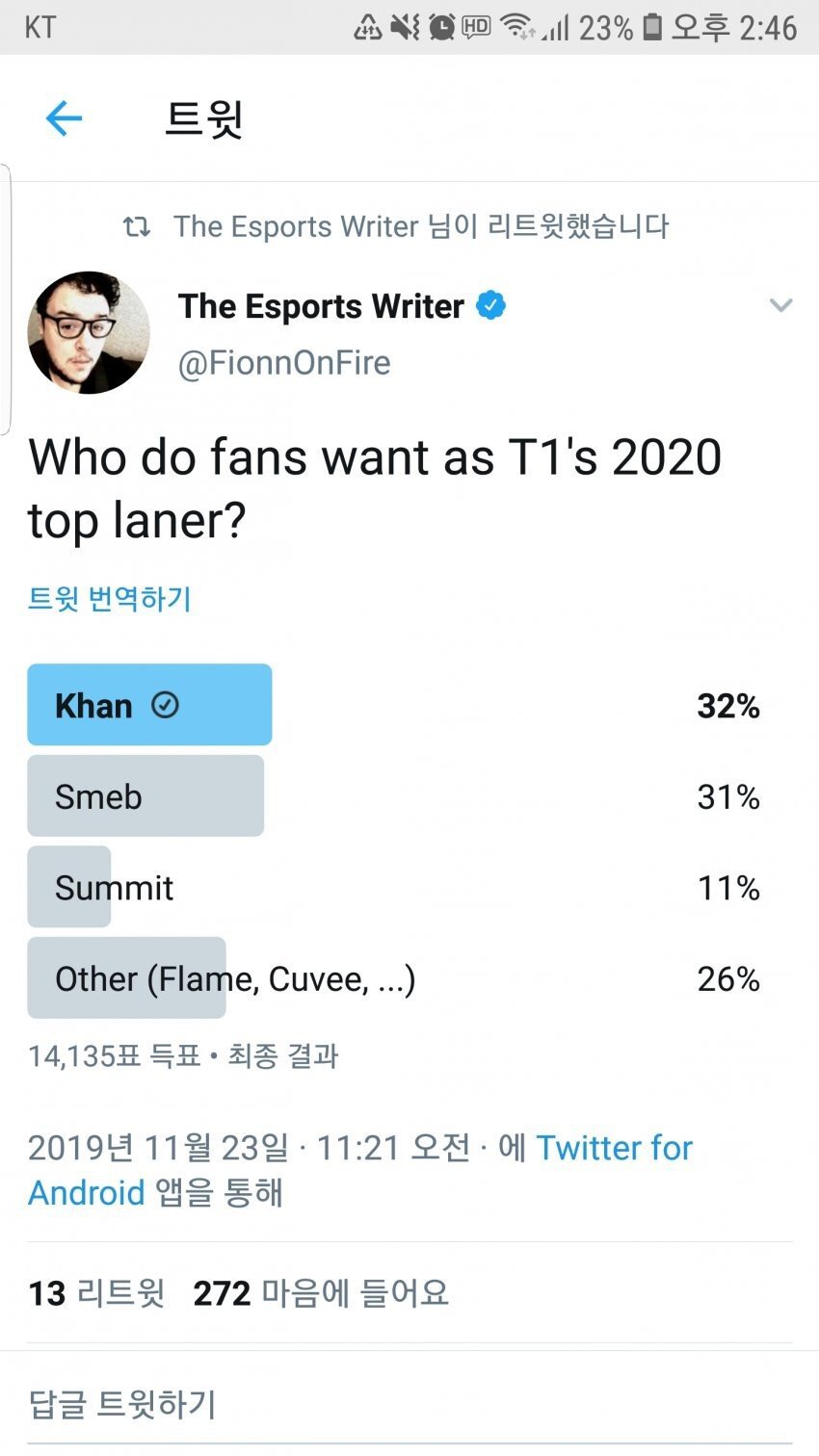This screenshot has width=819, height=1456.
Task: Tap the checkmark icon next to Khan
Action: (x=165, y=706)
